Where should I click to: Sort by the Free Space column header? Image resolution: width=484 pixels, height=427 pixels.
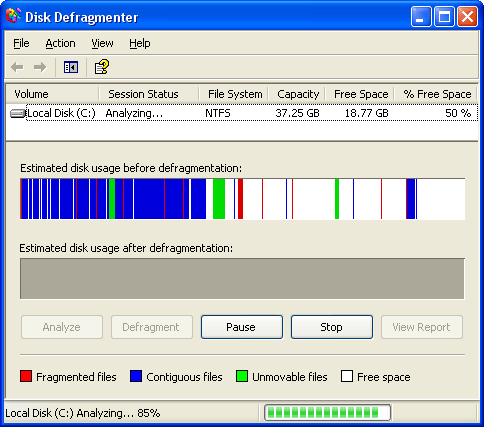(x=360, y=94)
